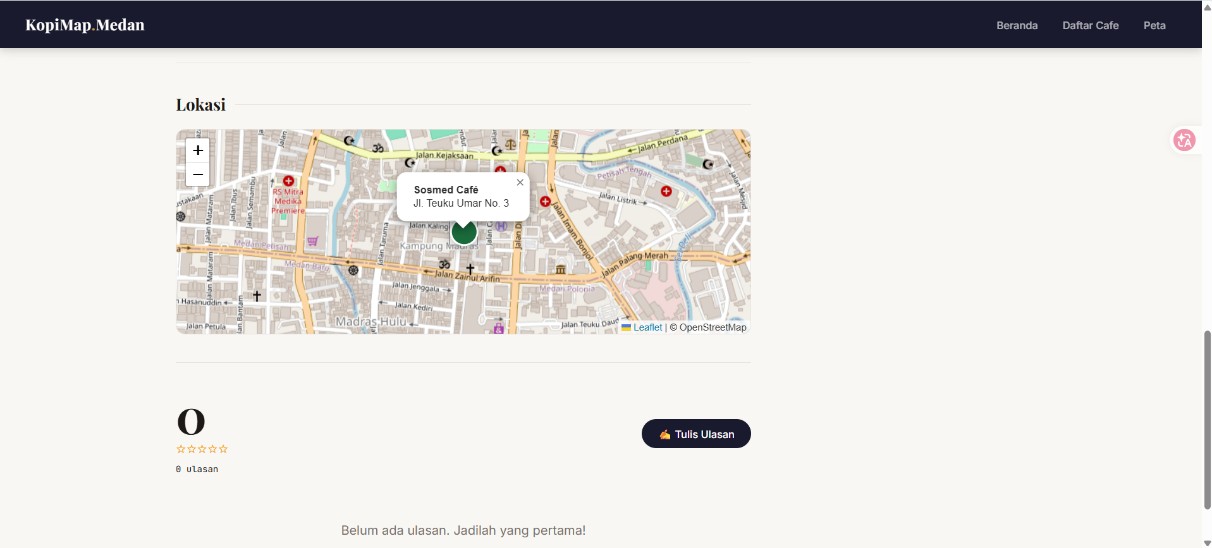Click the Madras Hulu map label
This screenshot has width=1212, height=548.
(371, 321)
